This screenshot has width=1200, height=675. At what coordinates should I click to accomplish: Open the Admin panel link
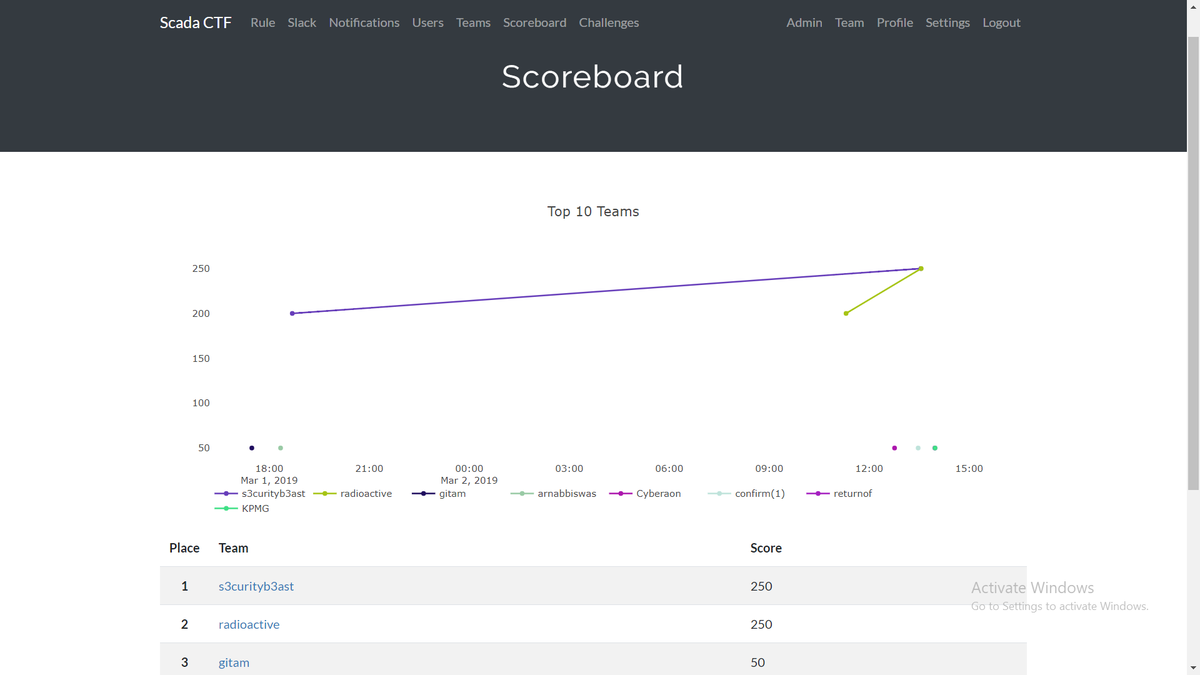(x=804, y=22)
